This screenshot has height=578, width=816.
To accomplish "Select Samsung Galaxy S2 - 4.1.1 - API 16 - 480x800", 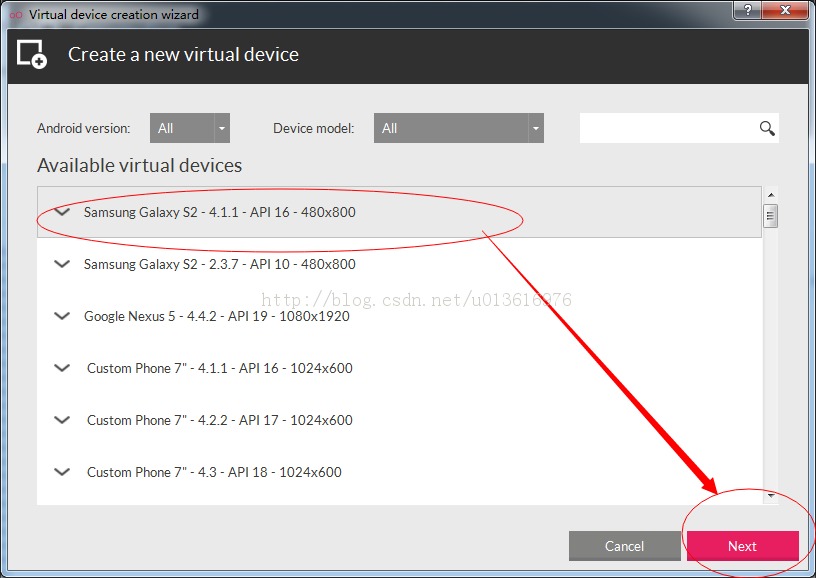I will point(399,212).
